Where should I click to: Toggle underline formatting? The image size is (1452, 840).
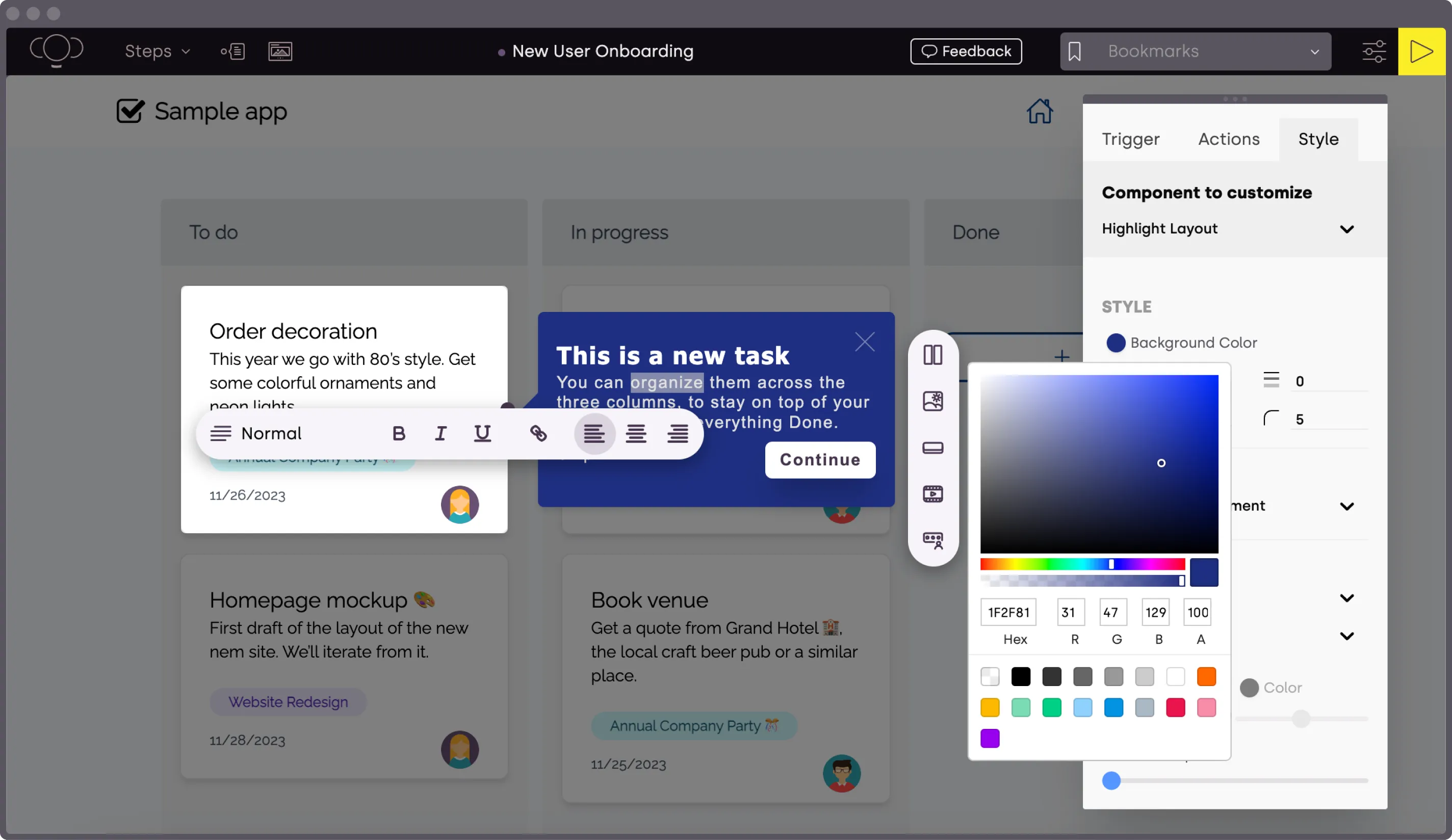pos(483,433)
